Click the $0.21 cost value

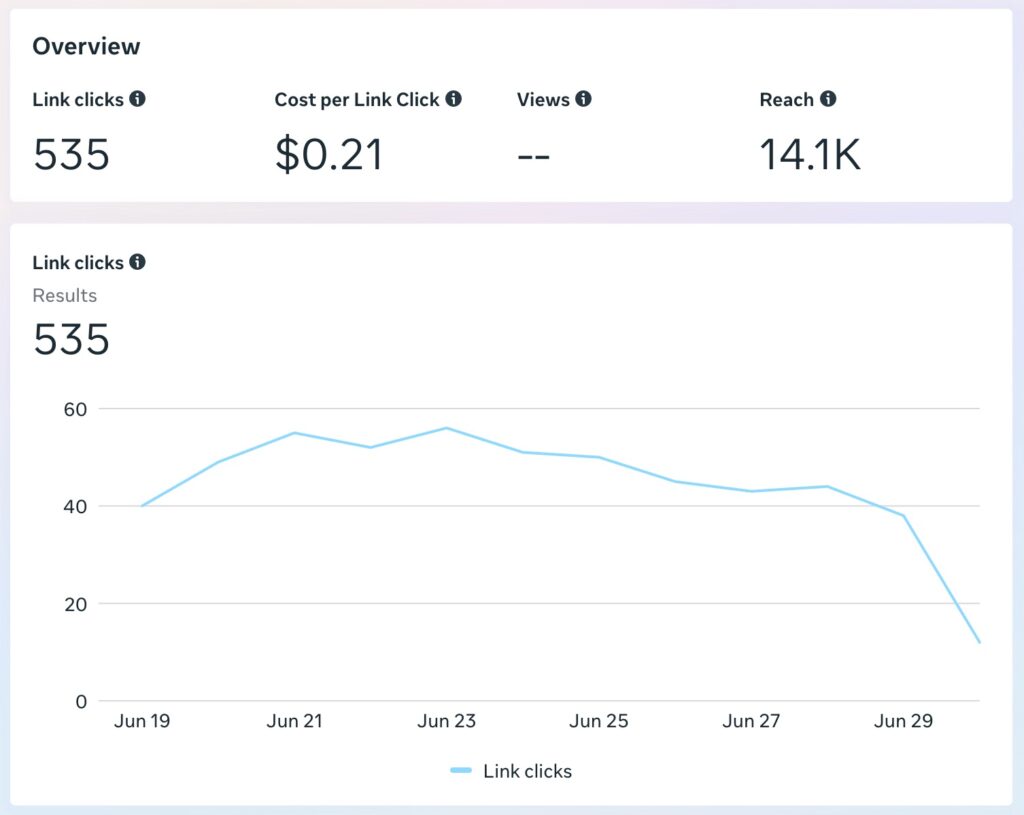point(329,155)
